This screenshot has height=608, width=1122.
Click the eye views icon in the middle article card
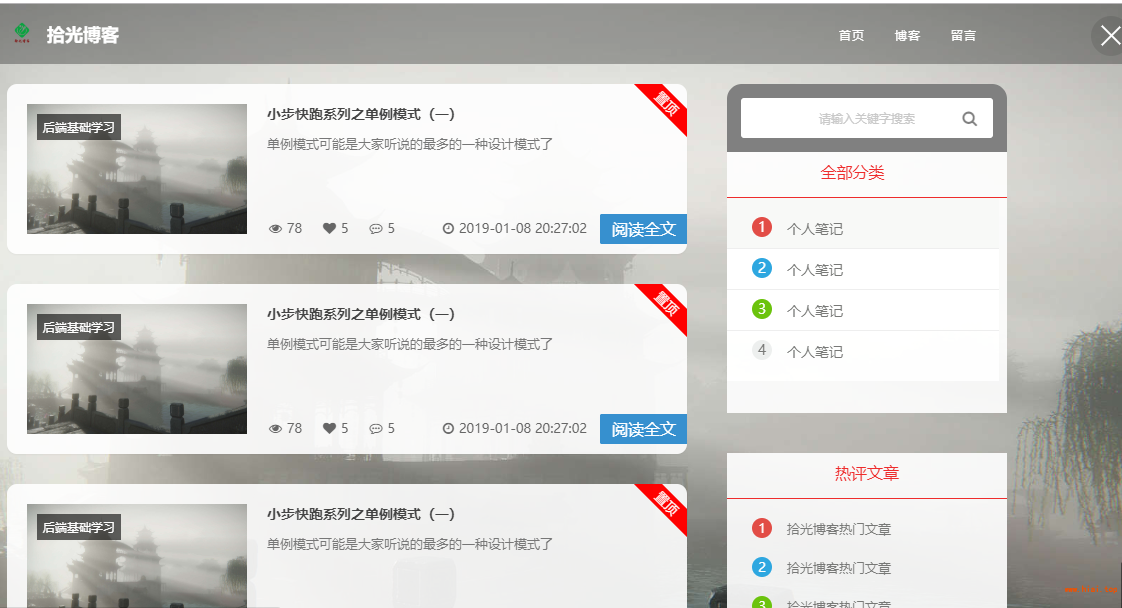275,429
